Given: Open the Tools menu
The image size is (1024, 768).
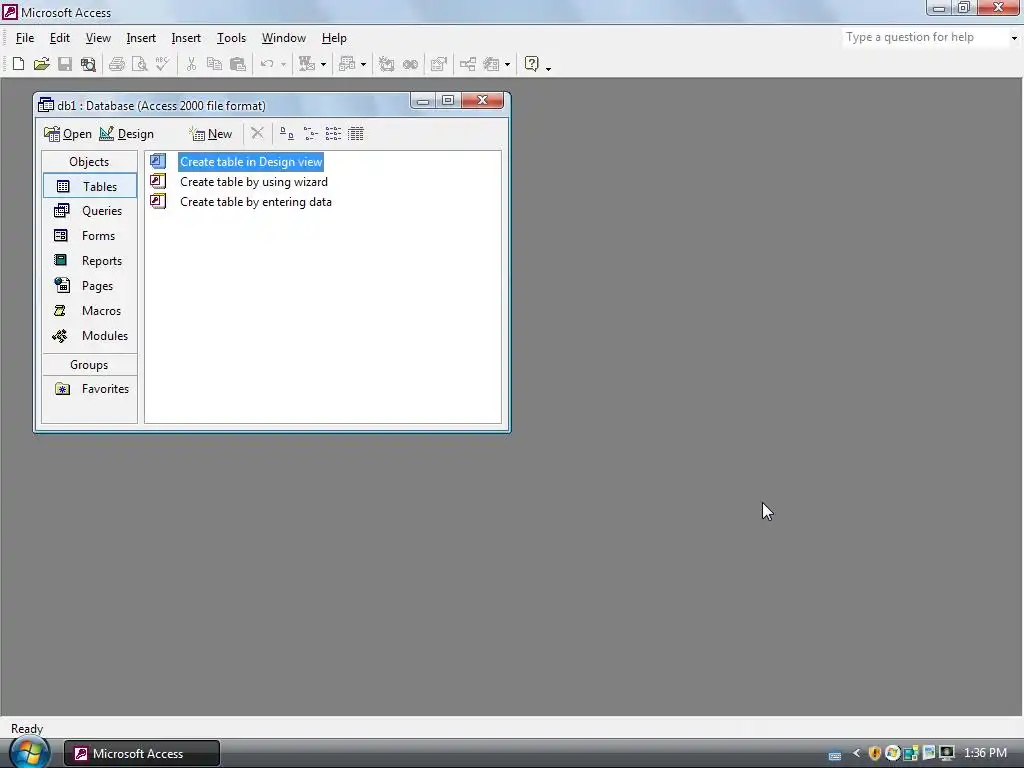Looking at the screenshot, I should point(231,38).
